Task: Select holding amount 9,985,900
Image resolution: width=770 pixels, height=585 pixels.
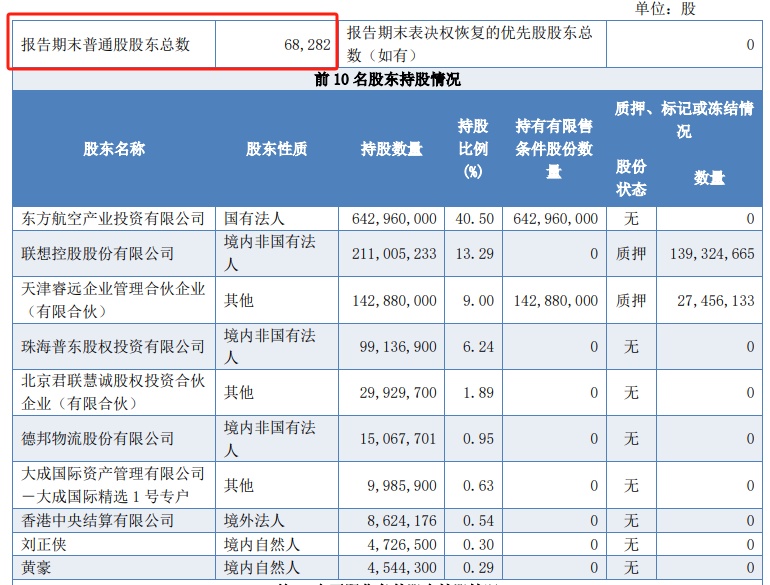Action: tap(402, 485)
